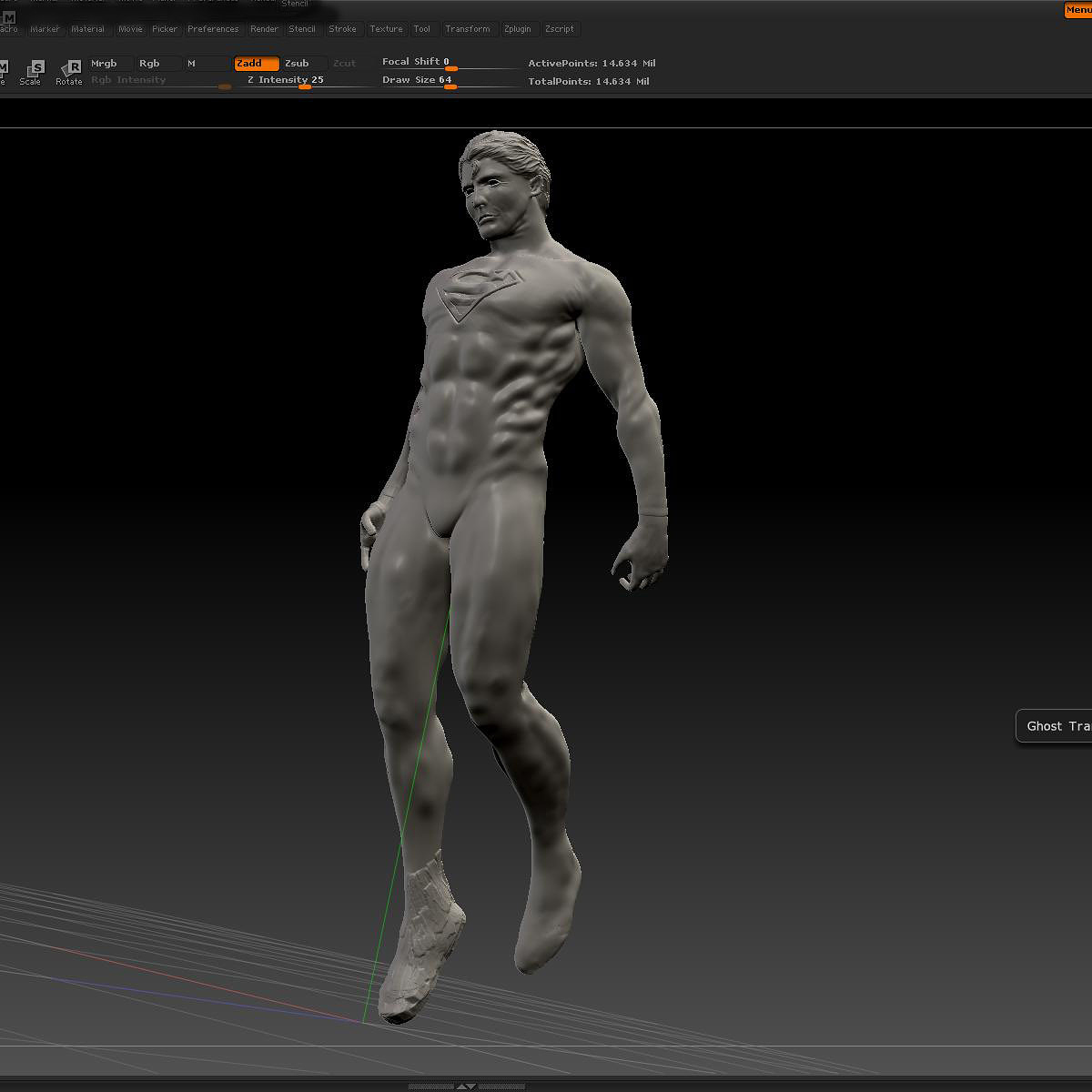Image resolution: width=1092 pixels, height=1092 pixels.
Task: Open the Render menu
Action: pos(265,29)
